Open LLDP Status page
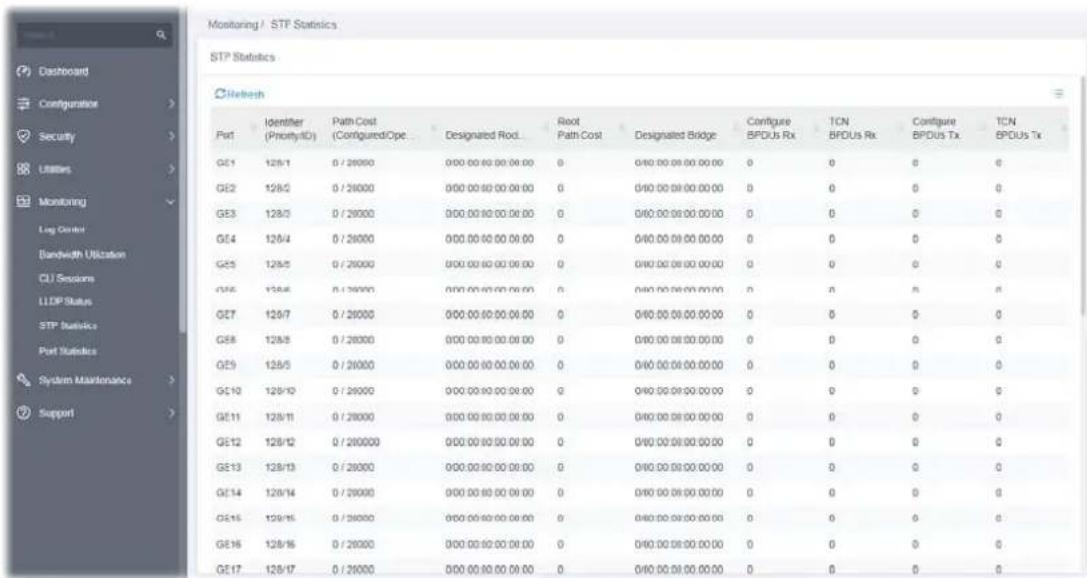The height and width of the screenshot is (578, 1087). tap(65, 301)
